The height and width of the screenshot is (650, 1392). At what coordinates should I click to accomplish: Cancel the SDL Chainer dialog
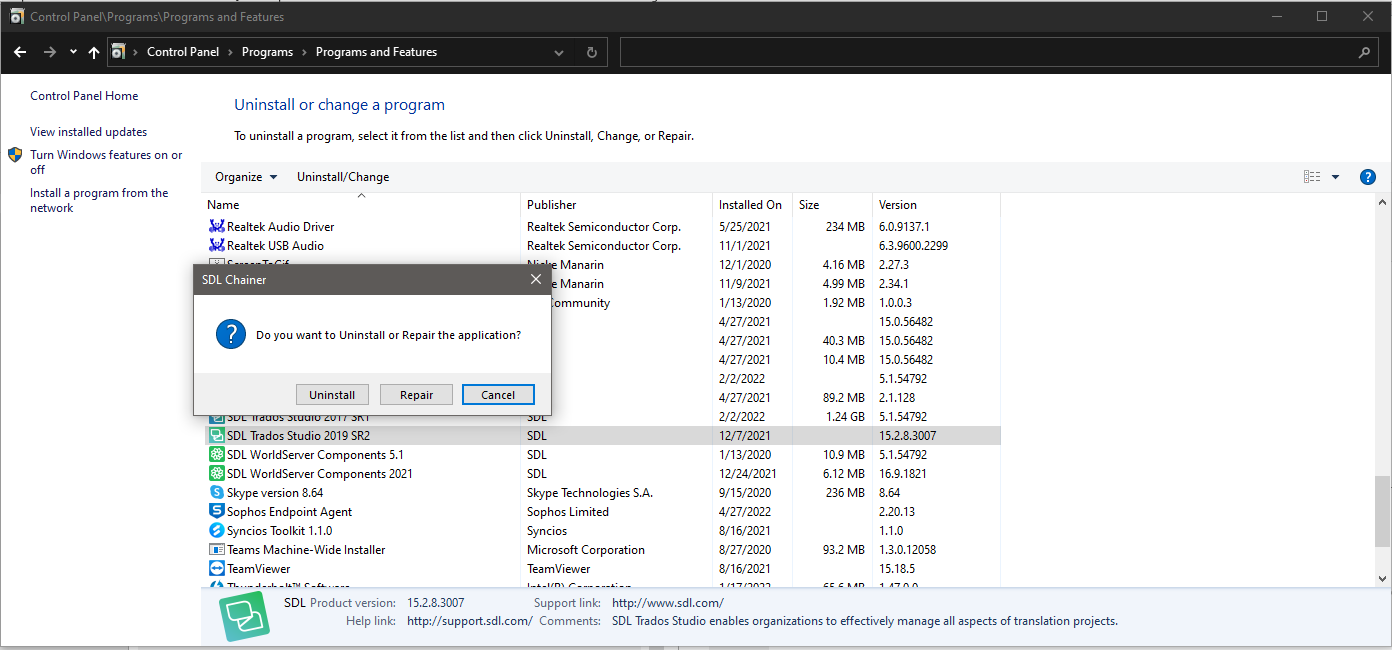tap(498, 394)
